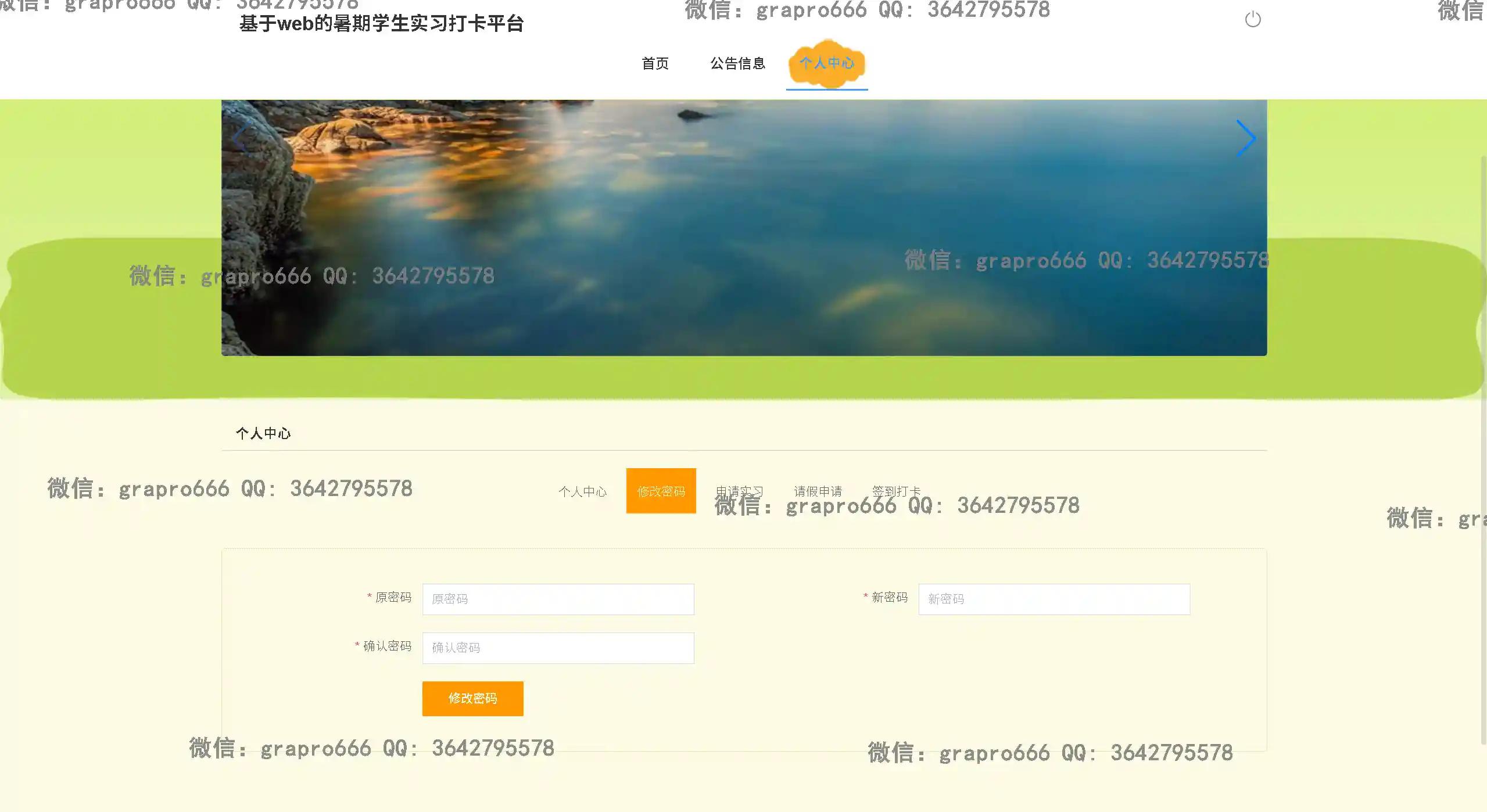
Task: Select the orange 修改密码 tab
Action: [x=661, y=491]
